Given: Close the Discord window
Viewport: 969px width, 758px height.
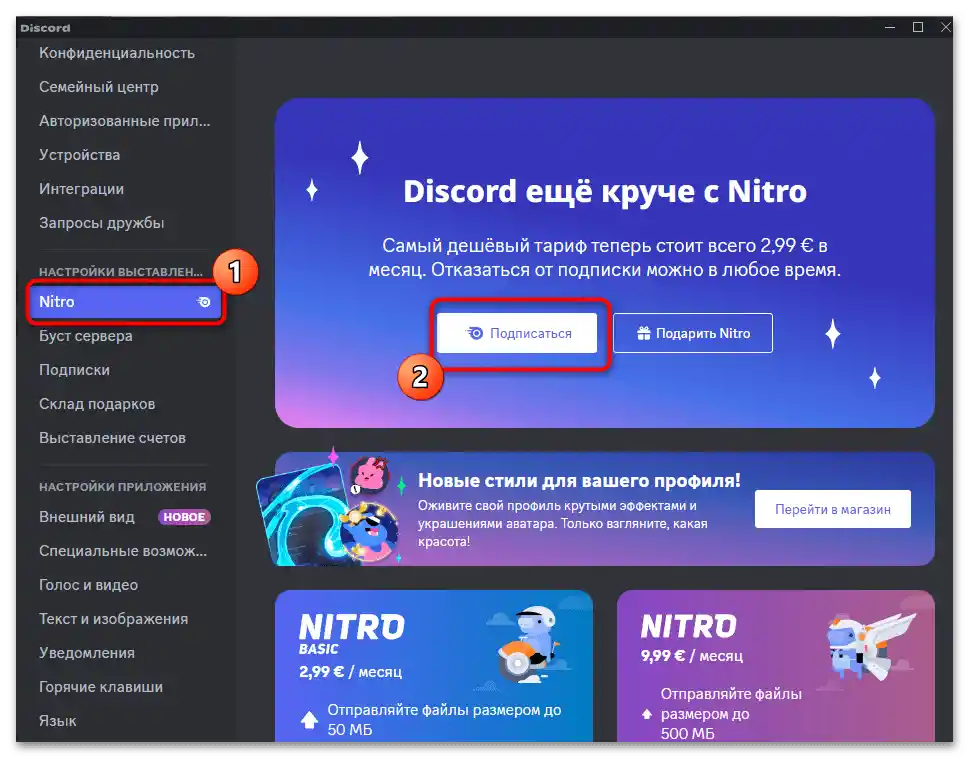Looking at the screenshot, I should (x=945, y=27).
